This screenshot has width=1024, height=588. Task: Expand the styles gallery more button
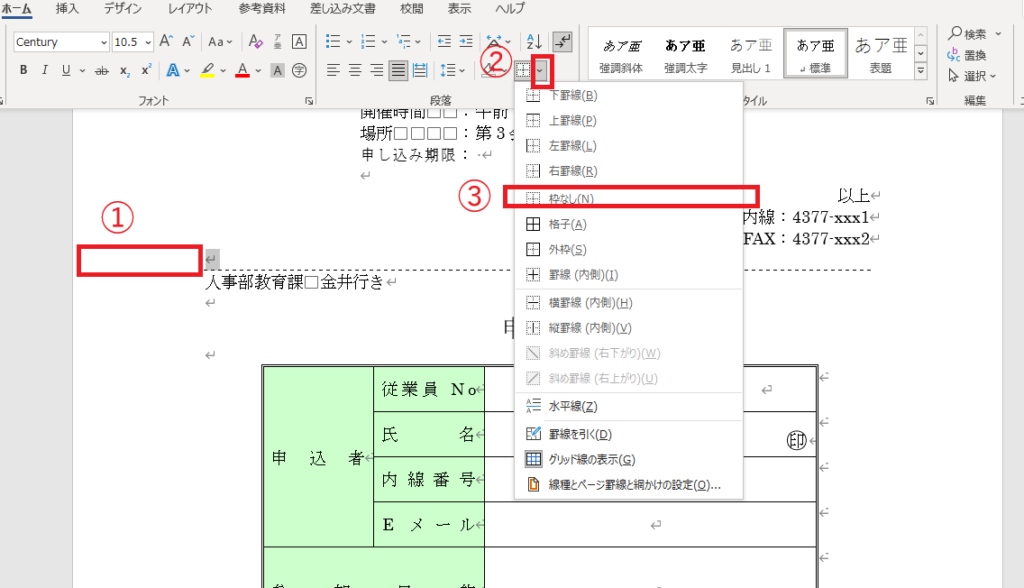tap(920, 71)
